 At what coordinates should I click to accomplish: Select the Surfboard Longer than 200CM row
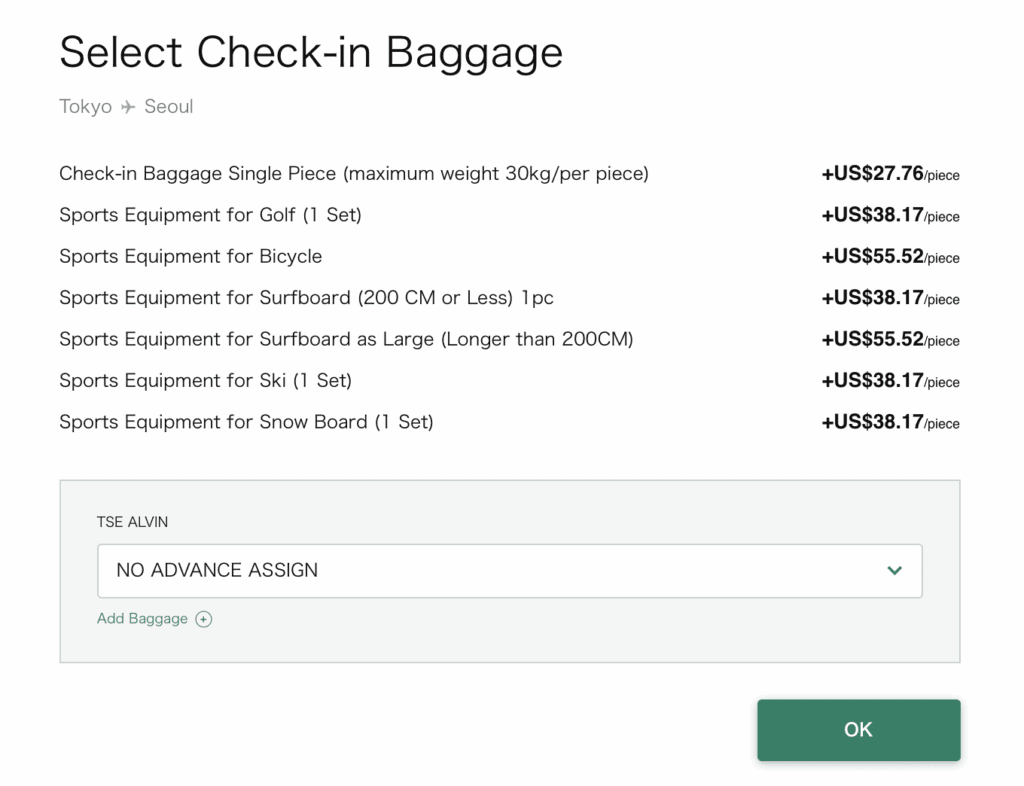(x=346, y=339)
